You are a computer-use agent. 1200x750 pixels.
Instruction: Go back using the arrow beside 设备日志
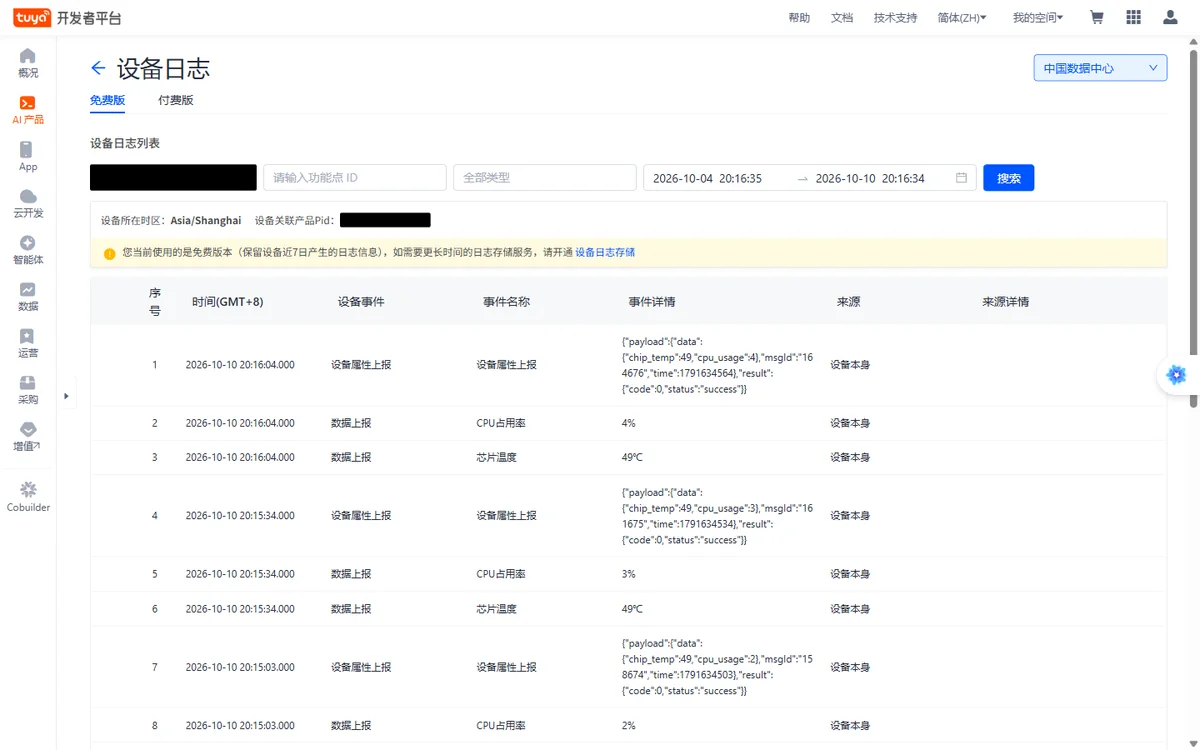pos(98,68)
